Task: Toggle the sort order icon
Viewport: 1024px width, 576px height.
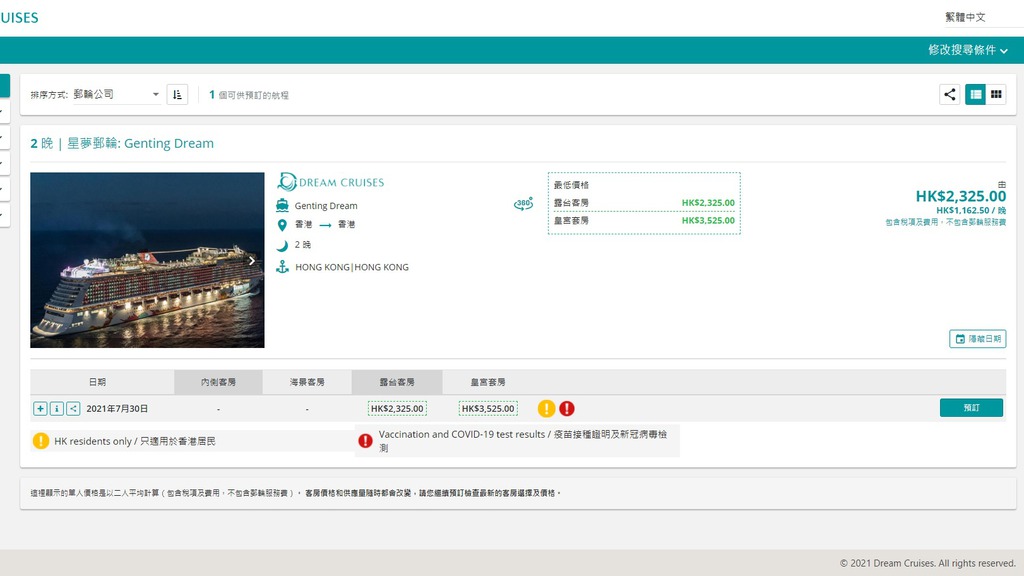Action: [177, 95]
